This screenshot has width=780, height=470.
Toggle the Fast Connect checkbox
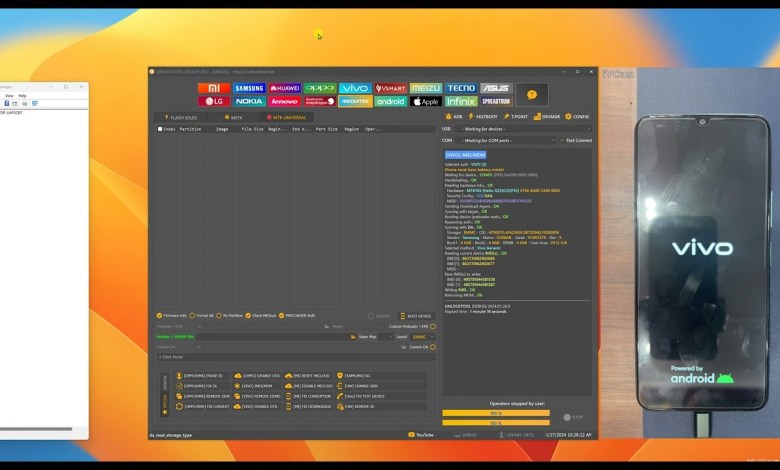pos(562,140)
